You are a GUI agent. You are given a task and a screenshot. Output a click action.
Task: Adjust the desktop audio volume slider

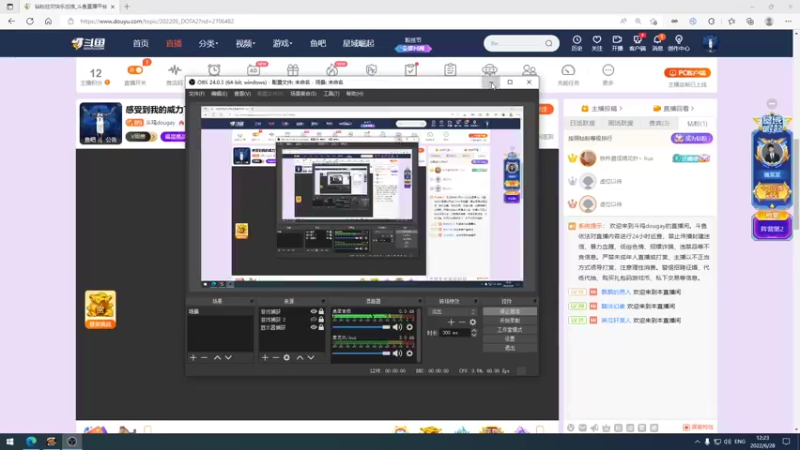[361, 327]
